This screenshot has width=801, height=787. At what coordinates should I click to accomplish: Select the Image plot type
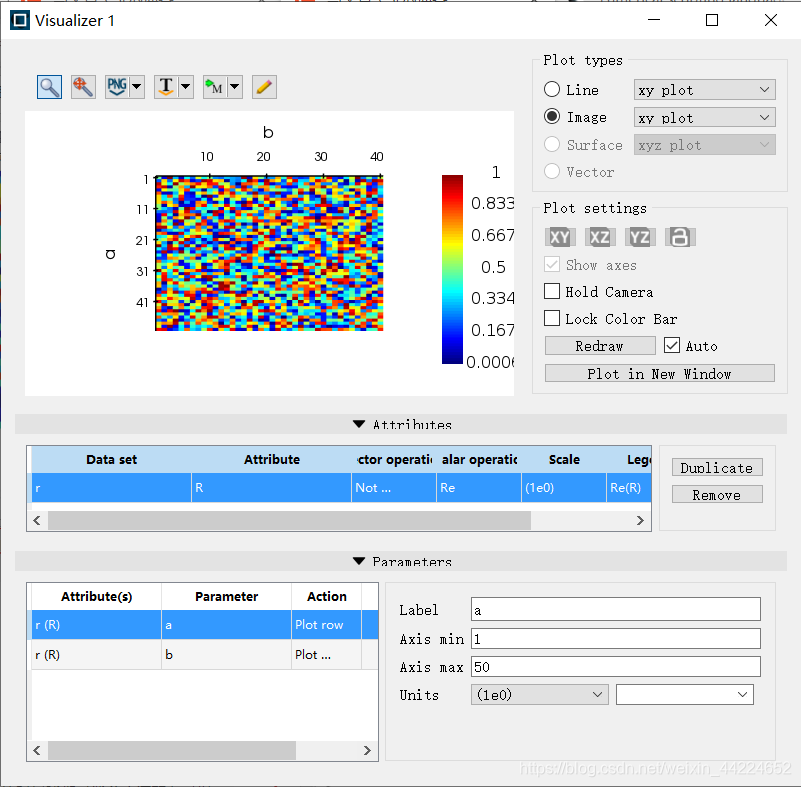tap(552, 116)
